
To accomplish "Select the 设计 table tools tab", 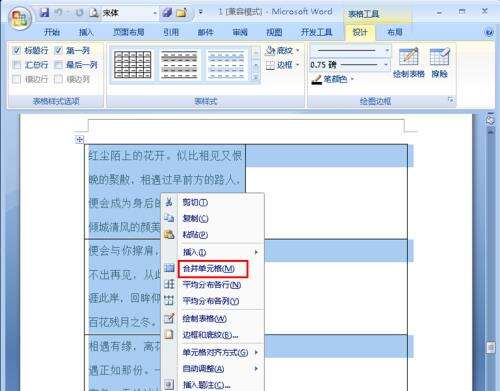I will (360, 32).
